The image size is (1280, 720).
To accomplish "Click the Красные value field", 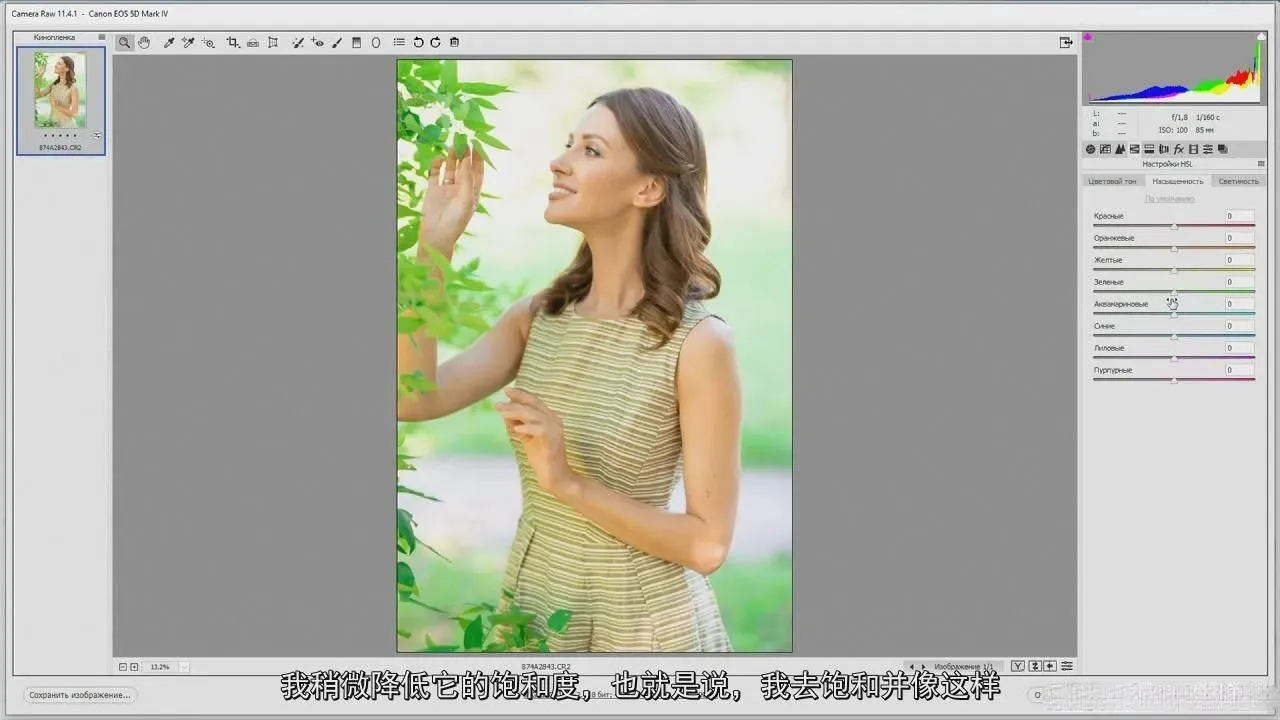I will 1240,216.
